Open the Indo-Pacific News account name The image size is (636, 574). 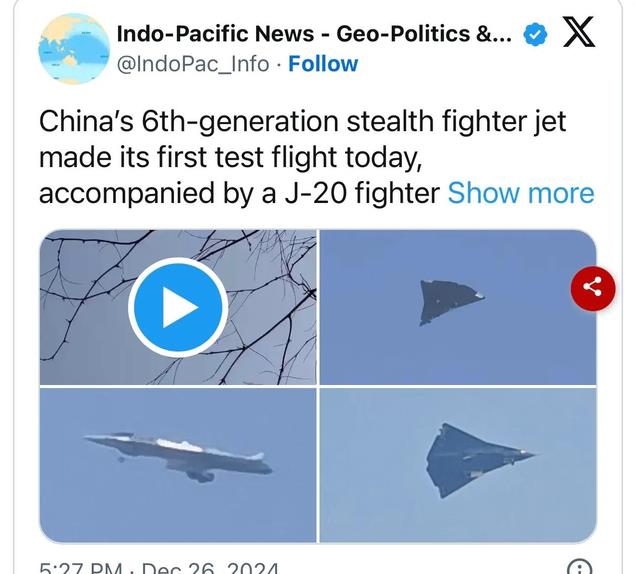tap(314, 33)
